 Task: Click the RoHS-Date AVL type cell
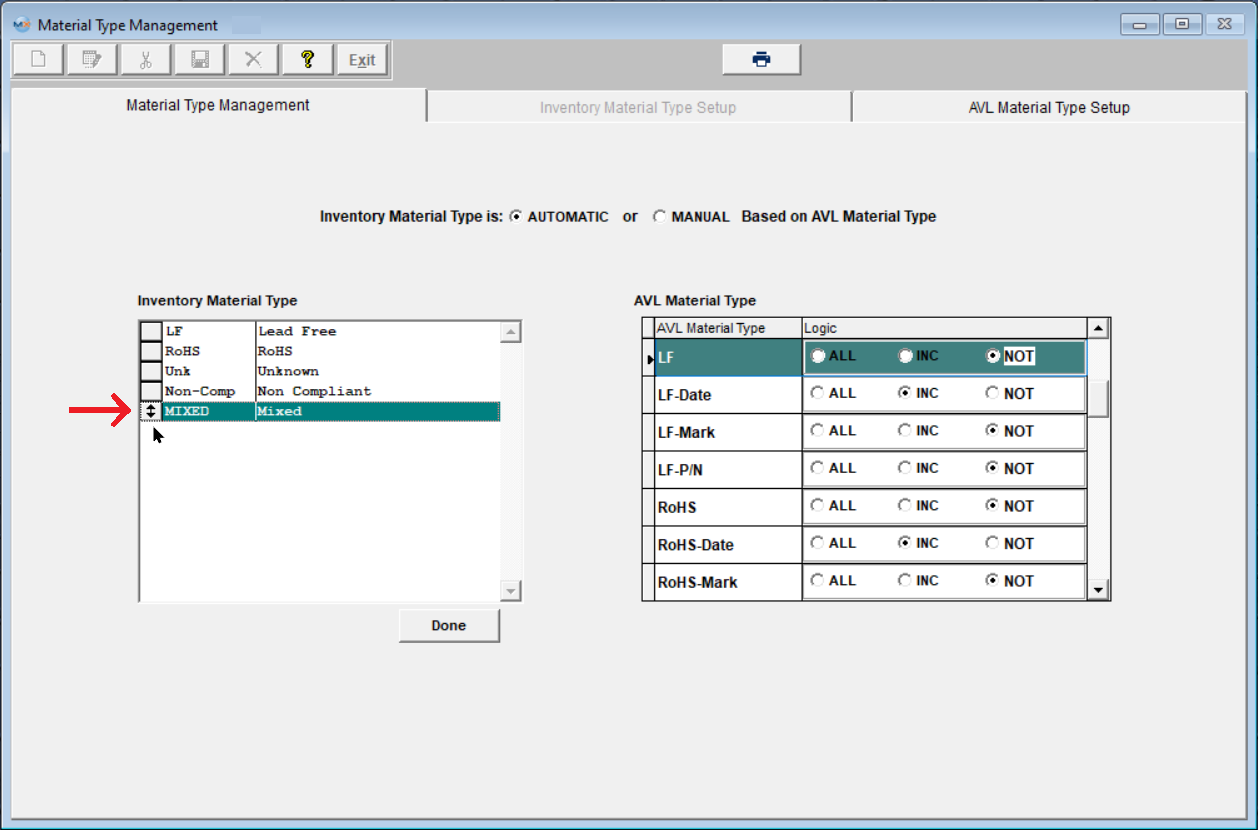(x=727, y=544)
